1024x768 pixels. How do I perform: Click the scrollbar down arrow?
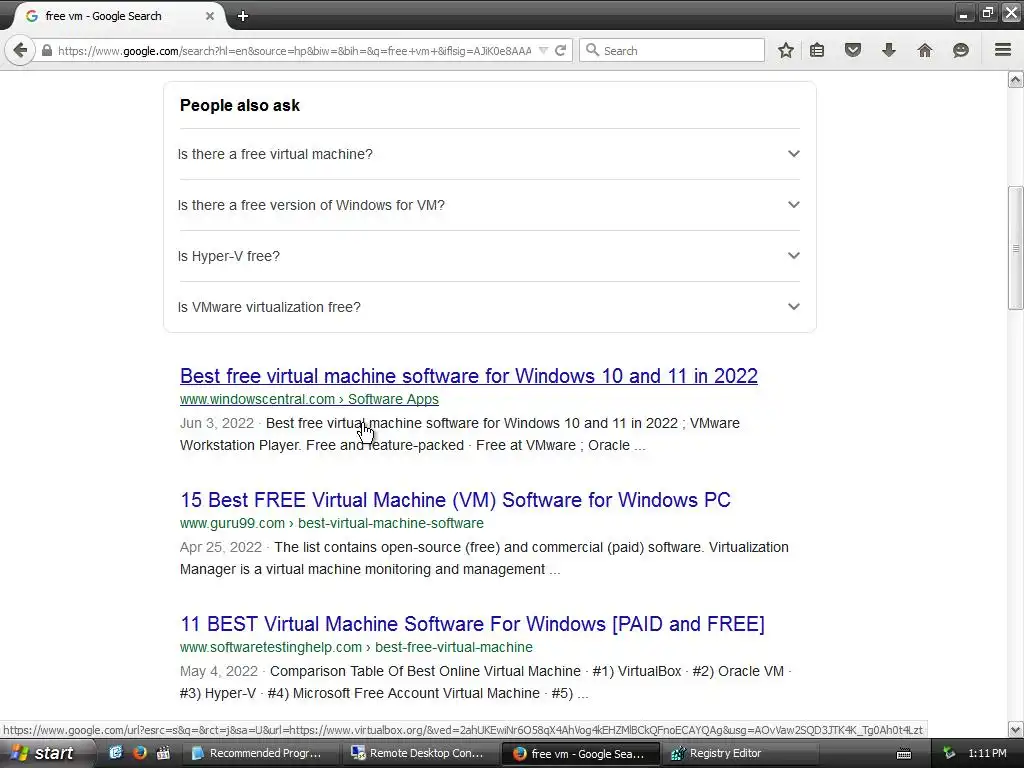coord(1016,729)
